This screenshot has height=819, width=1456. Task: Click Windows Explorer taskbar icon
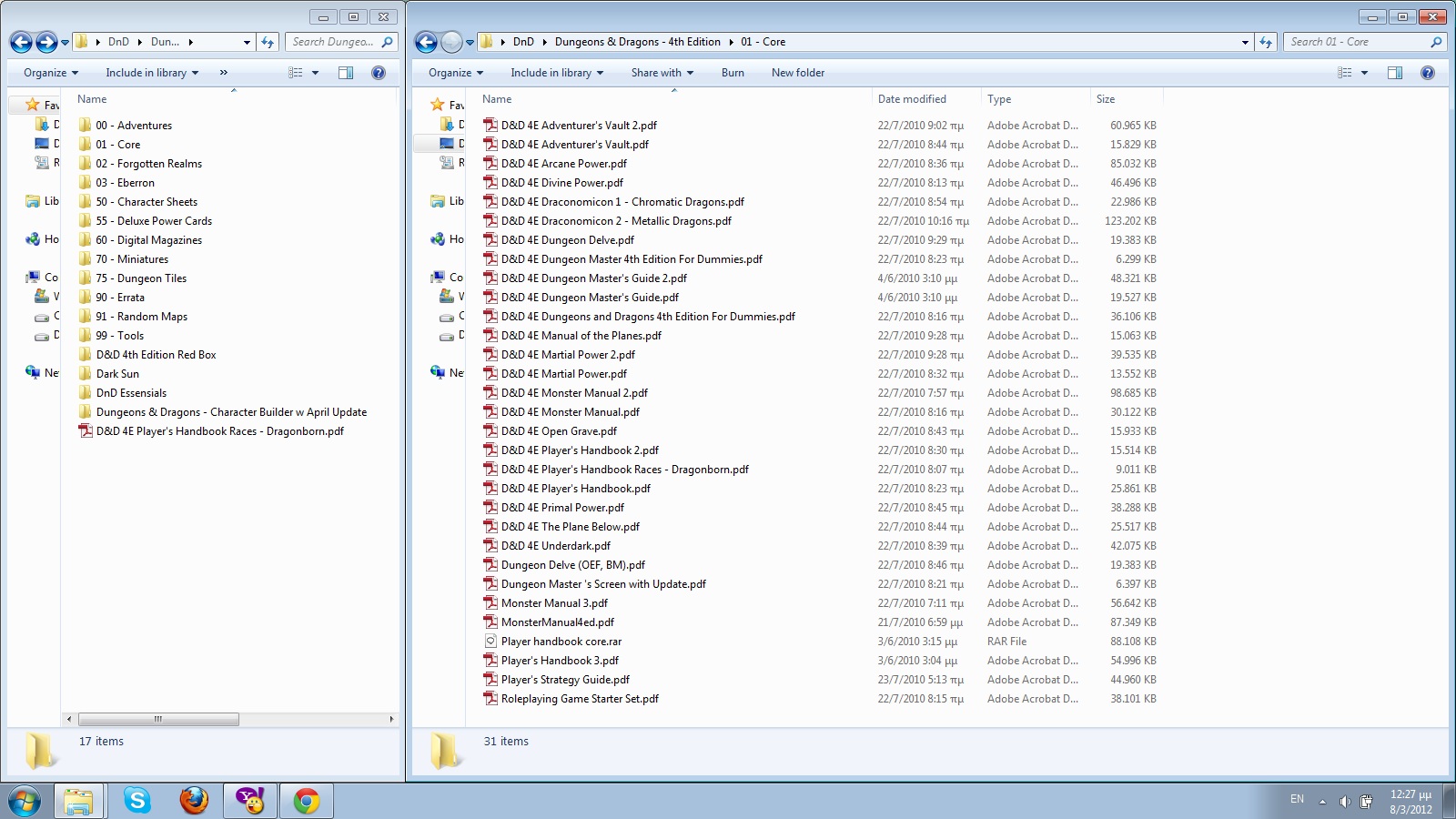pyautogui.click(x=78, y=801)
